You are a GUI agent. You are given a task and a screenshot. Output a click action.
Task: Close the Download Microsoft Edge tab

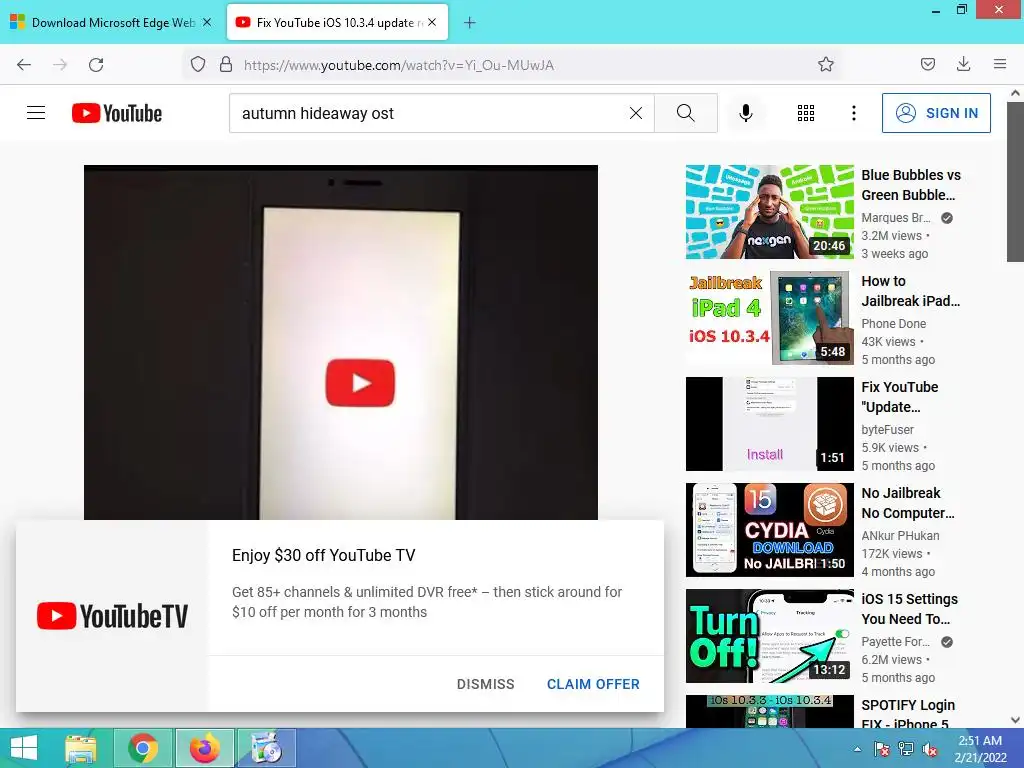click(207, 22)
